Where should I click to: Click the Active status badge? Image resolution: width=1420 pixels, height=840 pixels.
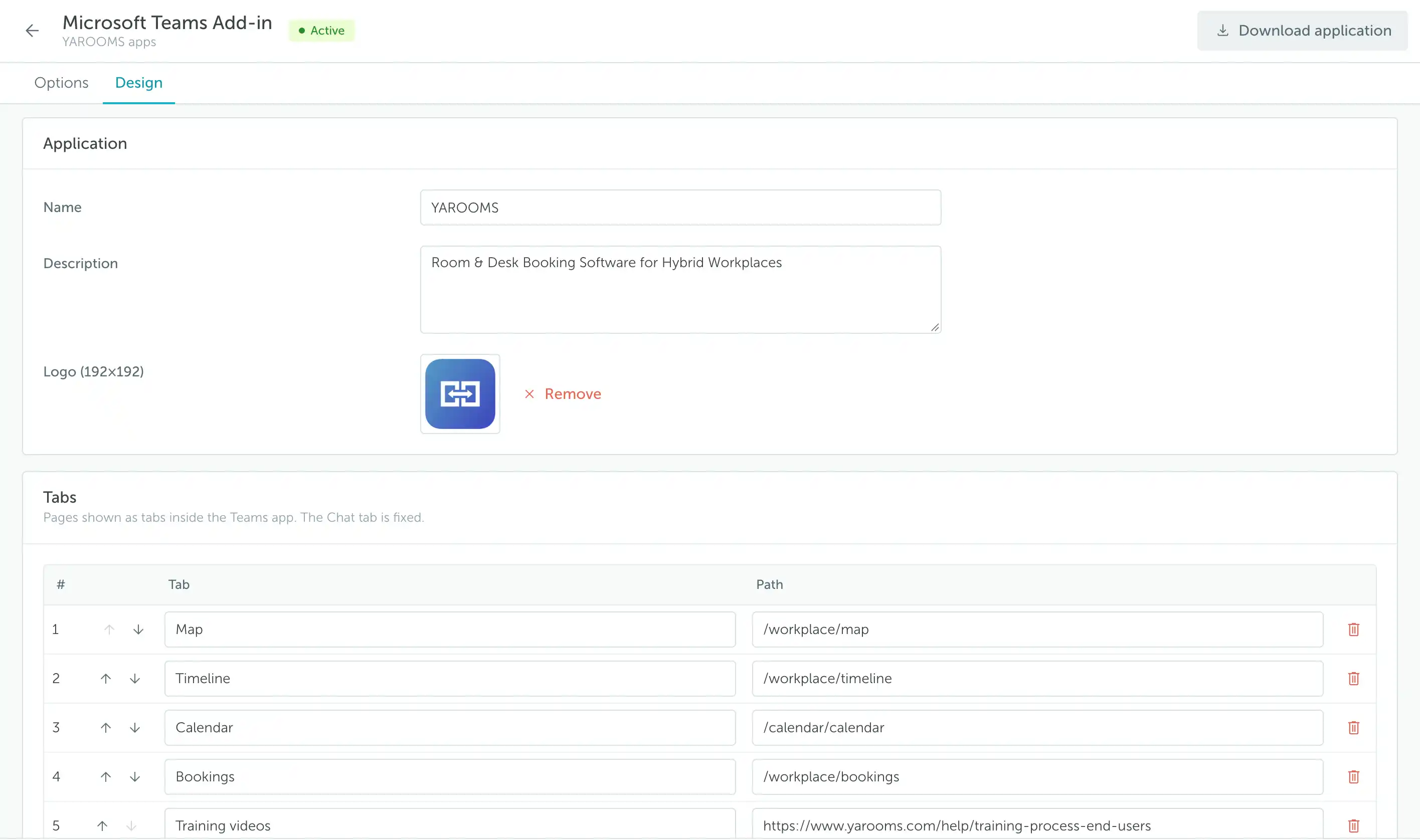tap(321, 31)
